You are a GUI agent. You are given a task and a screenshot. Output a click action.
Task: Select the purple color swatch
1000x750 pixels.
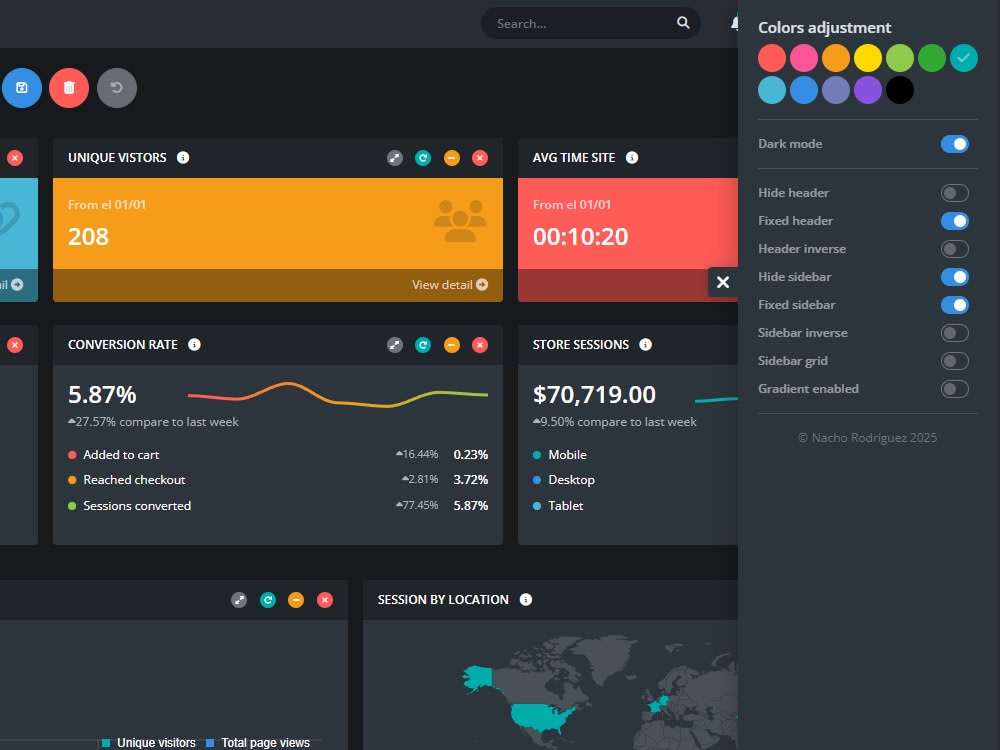pos(867,90)
